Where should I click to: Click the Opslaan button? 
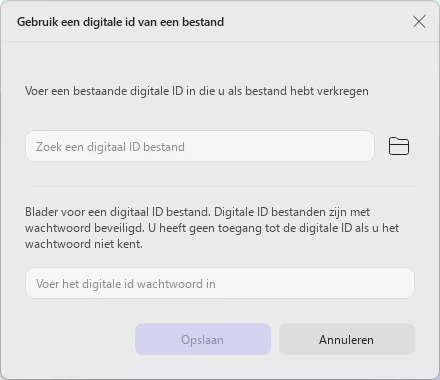(203, 339)
